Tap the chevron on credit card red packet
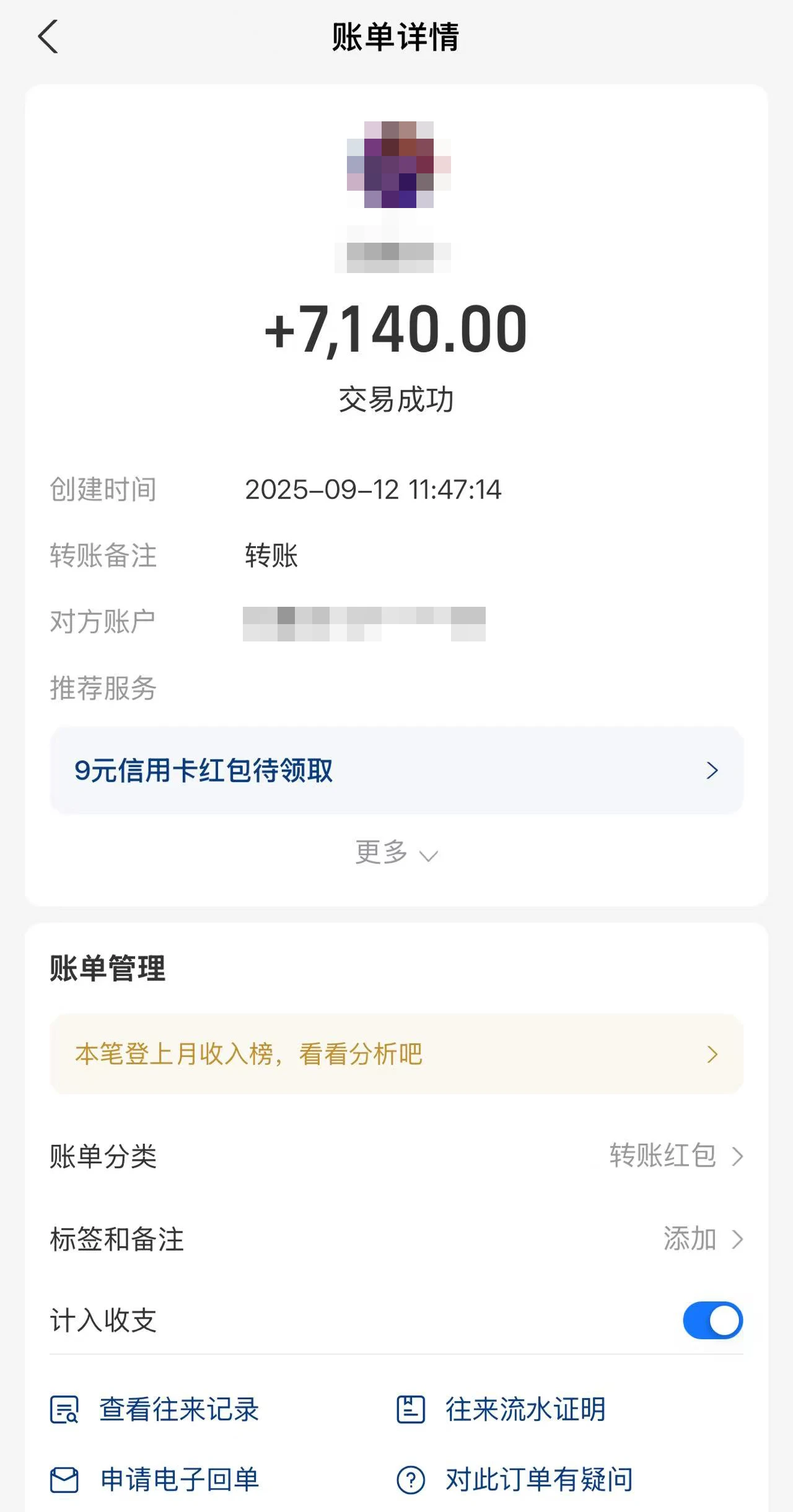Viewport: 793px width, 1512px height. 712,771
